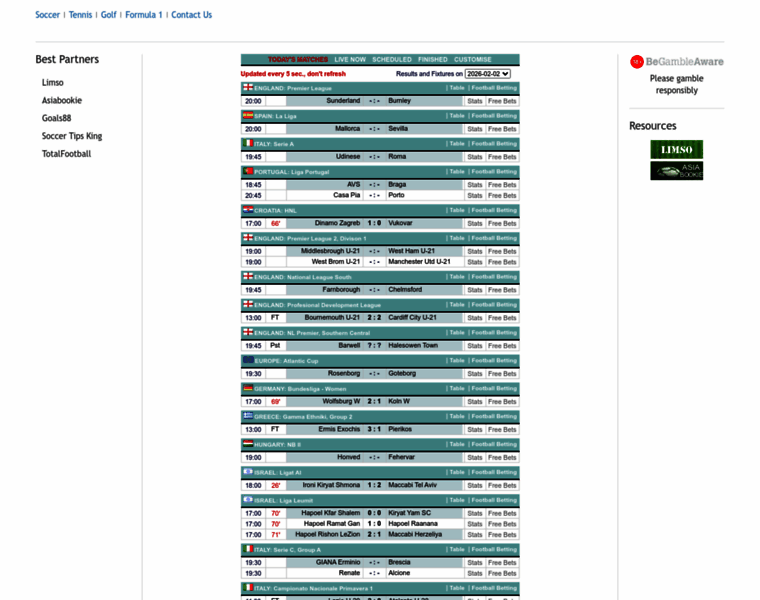Viewport: 760px width, 600px height.
Task: Open Stats for Udinese vs Roma
Action: [475, 157]
